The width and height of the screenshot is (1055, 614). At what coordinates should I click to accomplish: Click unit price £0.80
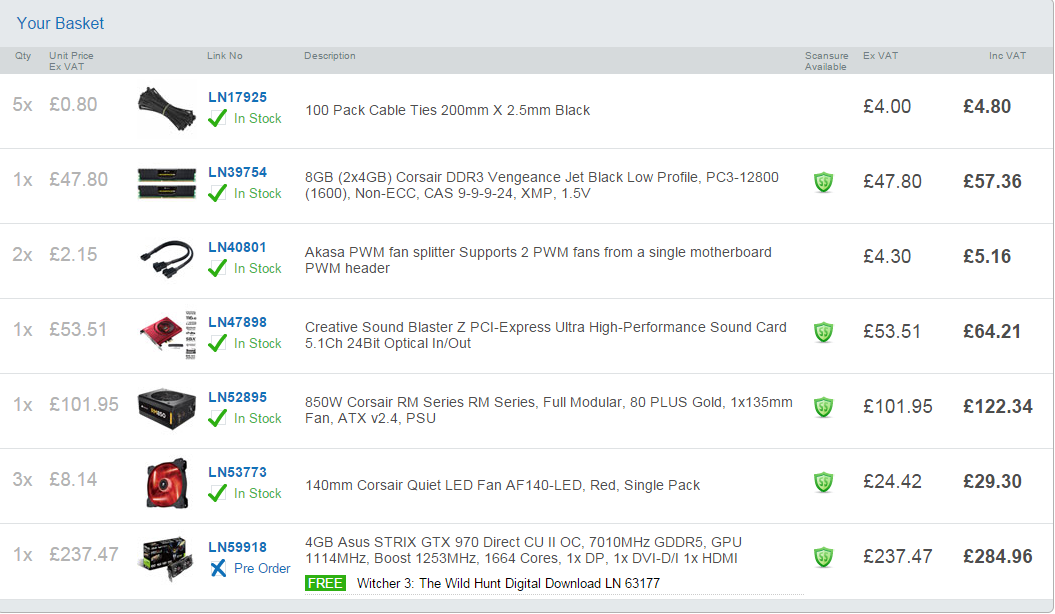[x=73, y=105]
